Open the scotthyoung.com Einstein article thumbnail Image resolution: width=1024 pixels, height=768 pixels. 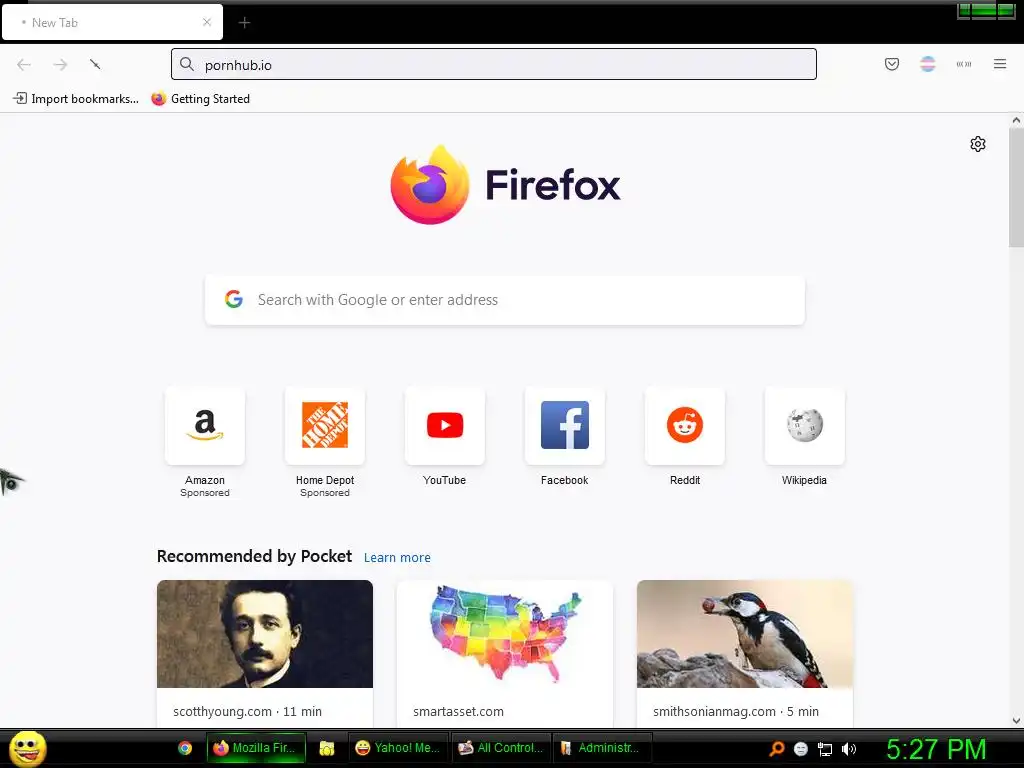pos(264,633)
